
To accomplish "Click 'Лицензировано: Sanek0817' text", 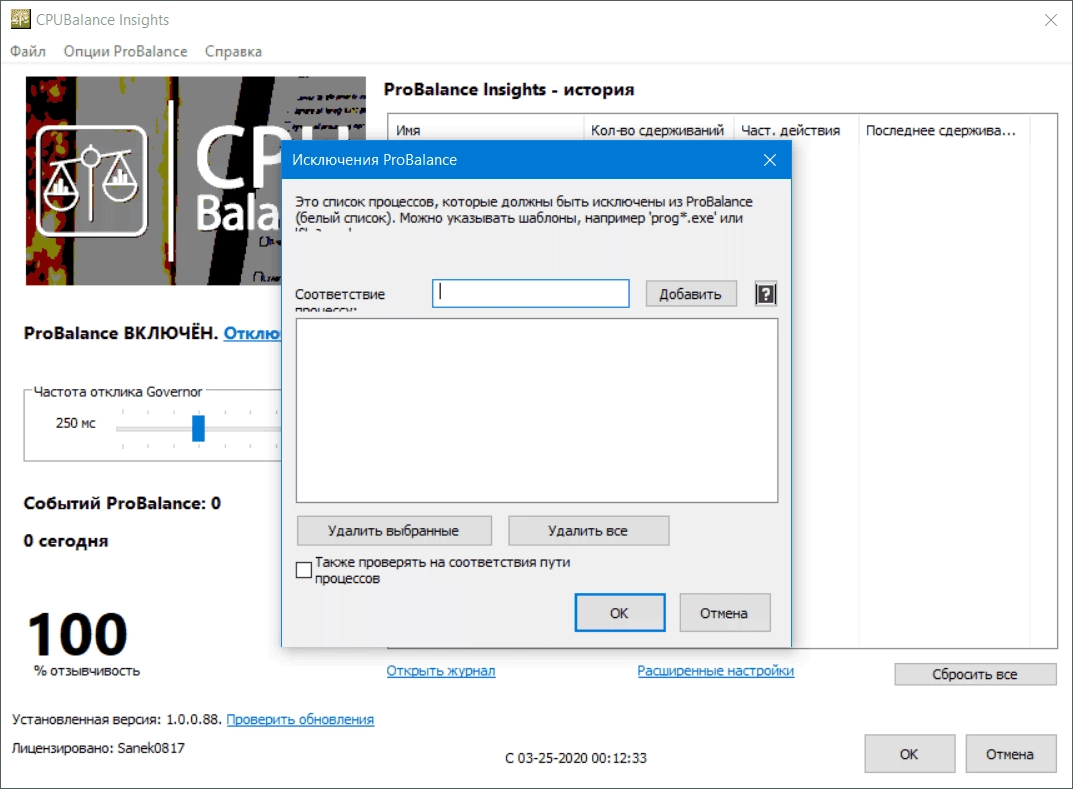I will 99,748.
